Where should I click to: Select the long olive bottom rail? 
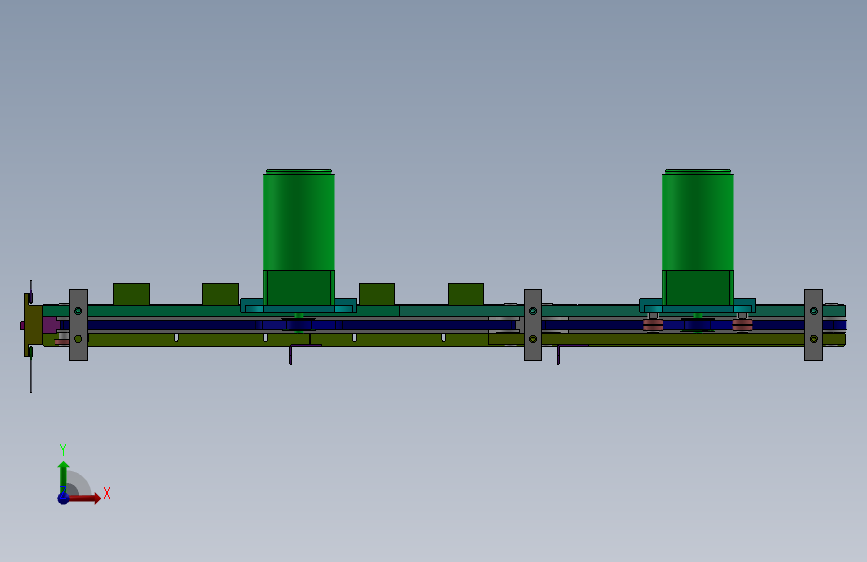[442, 340]
